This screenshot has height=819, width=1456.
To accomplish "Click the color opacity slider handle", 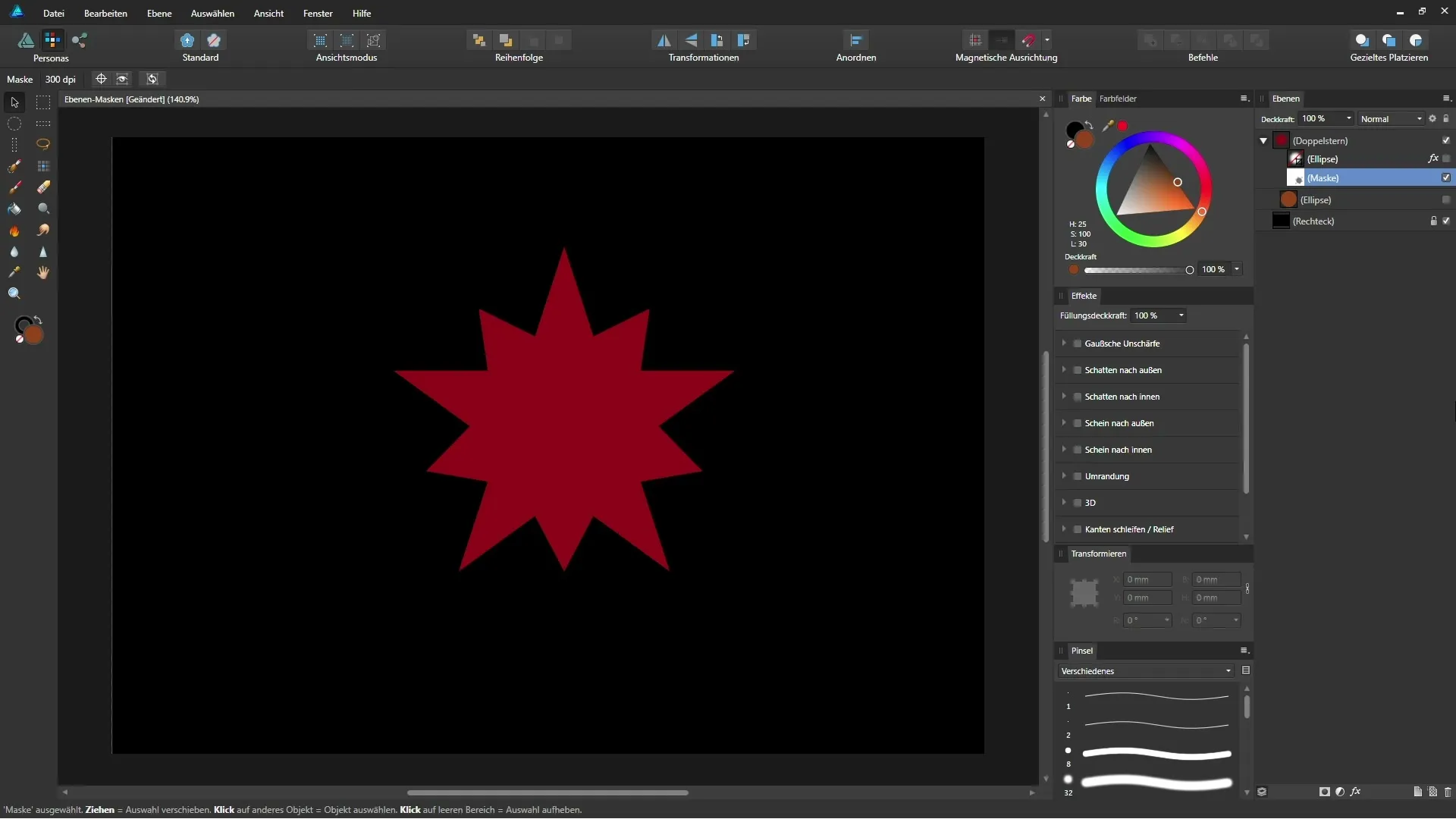I will (1190, 270).
